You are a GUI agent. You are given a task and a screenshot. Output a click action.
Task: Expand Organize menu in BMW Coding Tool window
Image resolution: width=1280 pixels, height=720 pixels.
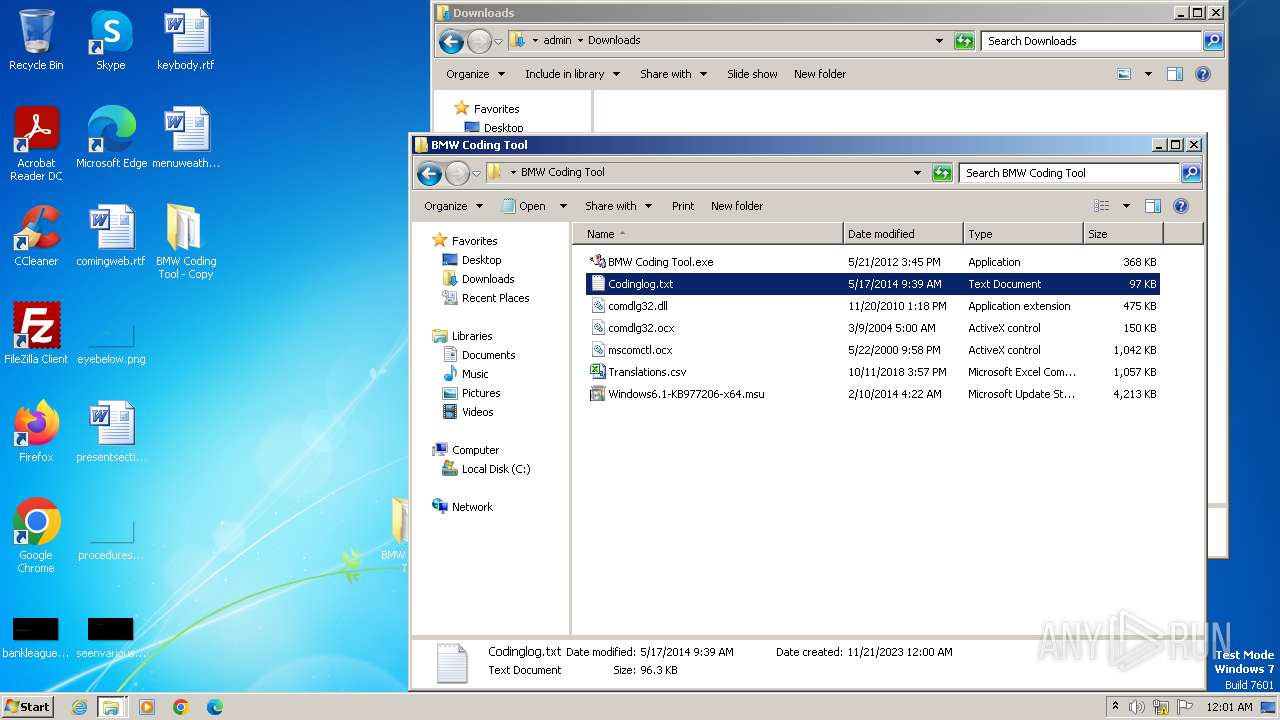(453, 206)
